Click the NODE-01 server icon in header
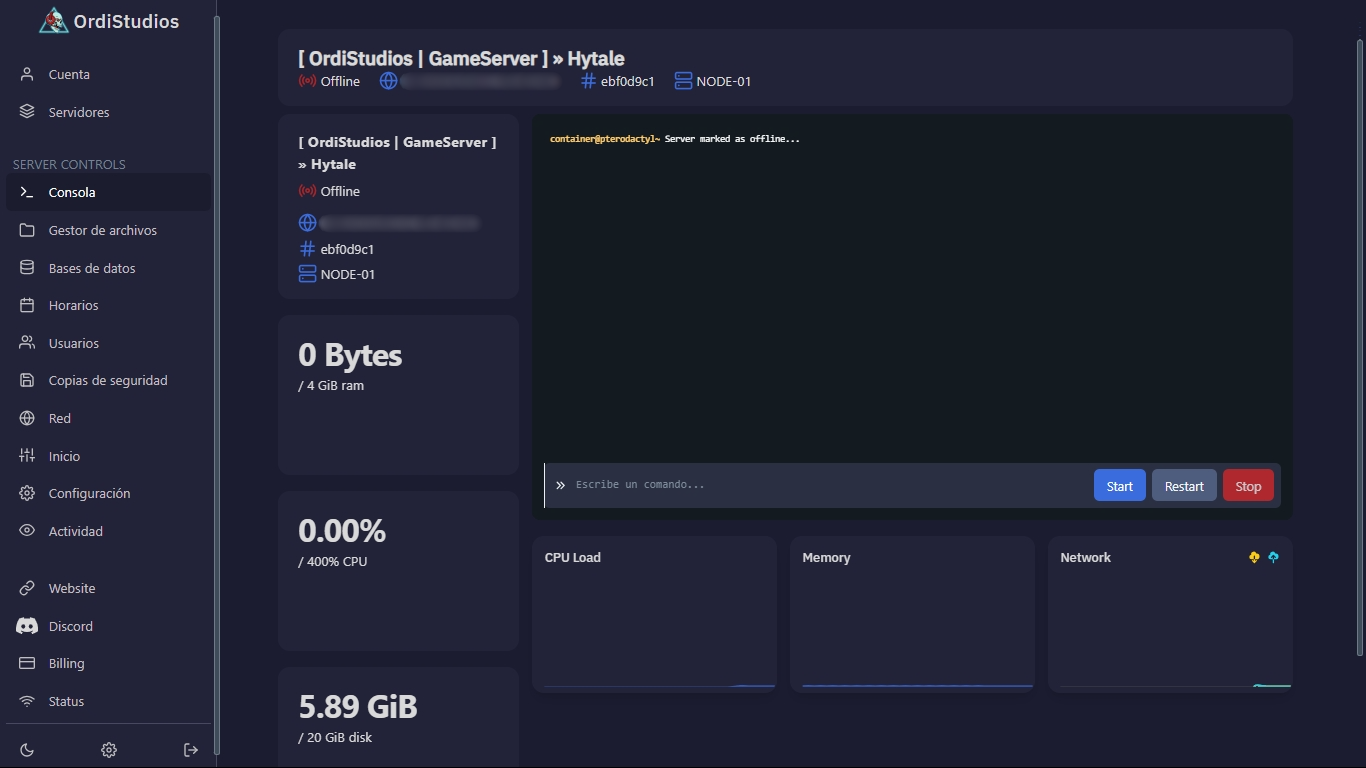 [x=683, y=81]
